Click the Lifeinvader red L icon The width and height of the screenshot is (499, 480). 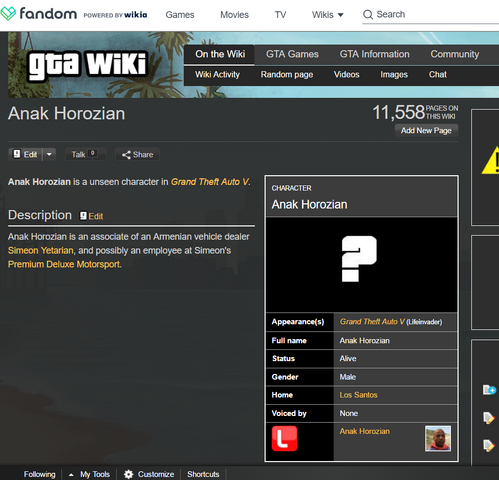tap(284, 439)
